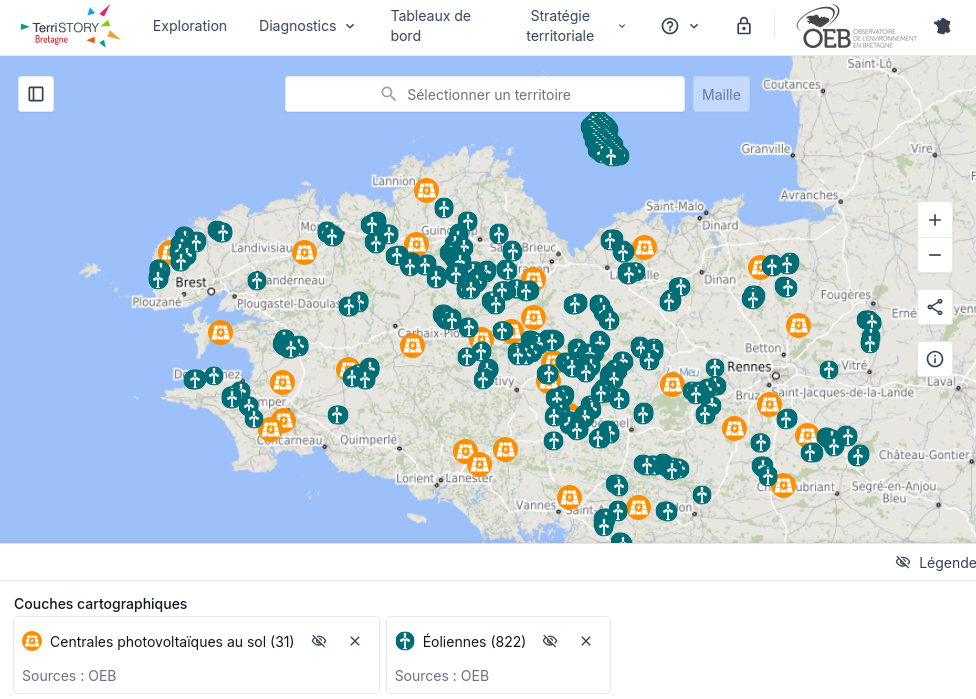Click the Granville label on the map

point(766,149)
